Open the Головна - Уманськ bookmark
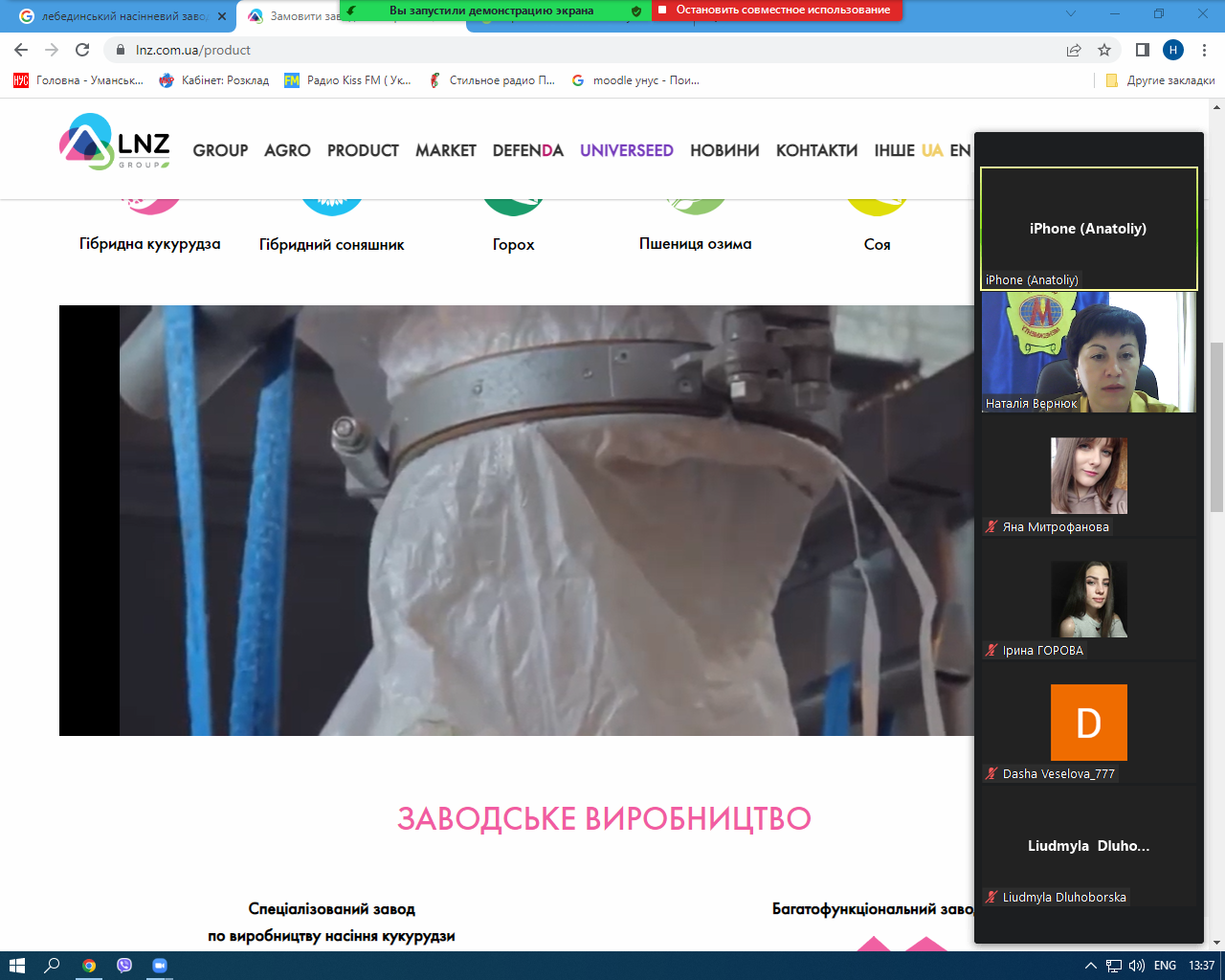1225x980 pixels. 78,80
